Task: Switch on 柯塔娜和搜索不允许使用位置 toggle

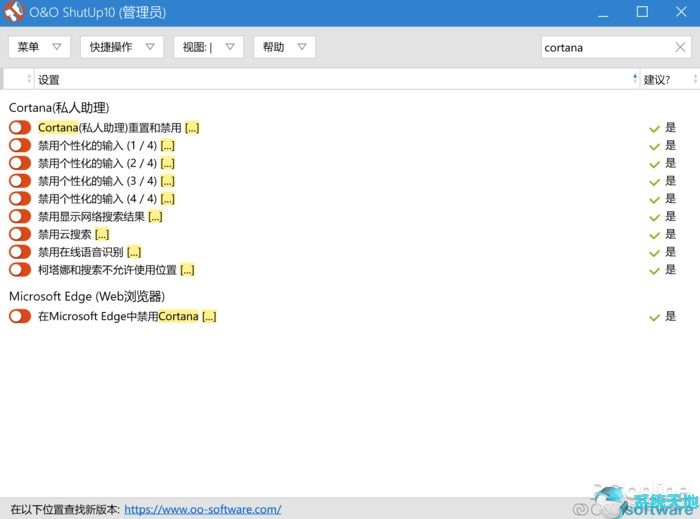Action: point(20,270)
